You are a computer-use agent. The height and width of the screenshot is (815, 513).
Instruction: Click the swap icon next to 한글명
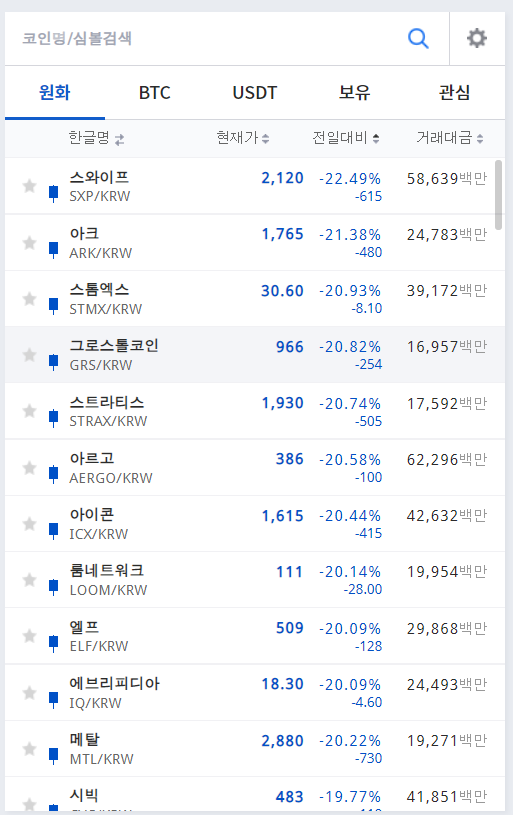pos(120,139)
